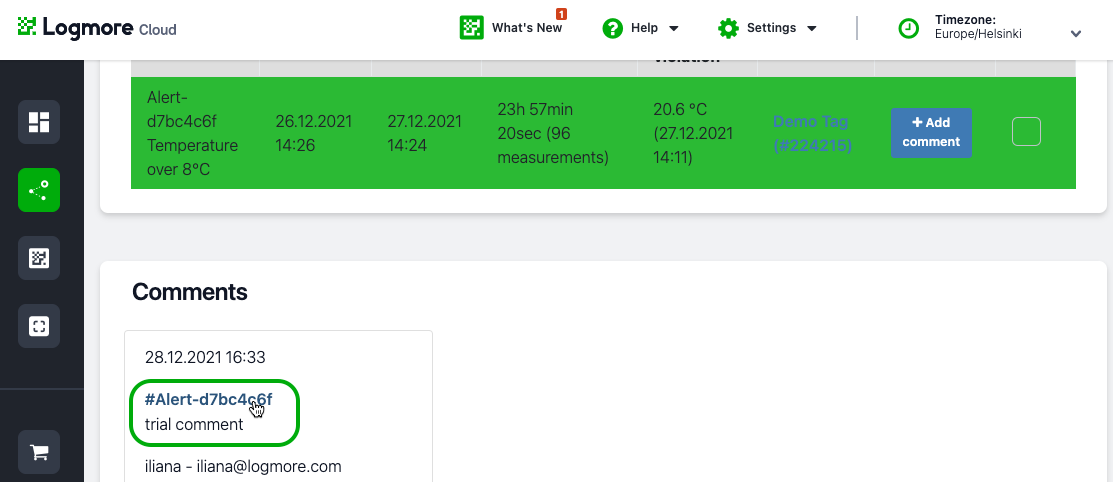The height and width of the screenshot is (482, 1113).
Task: Open the What's New menu
Action: pos(511,28)
